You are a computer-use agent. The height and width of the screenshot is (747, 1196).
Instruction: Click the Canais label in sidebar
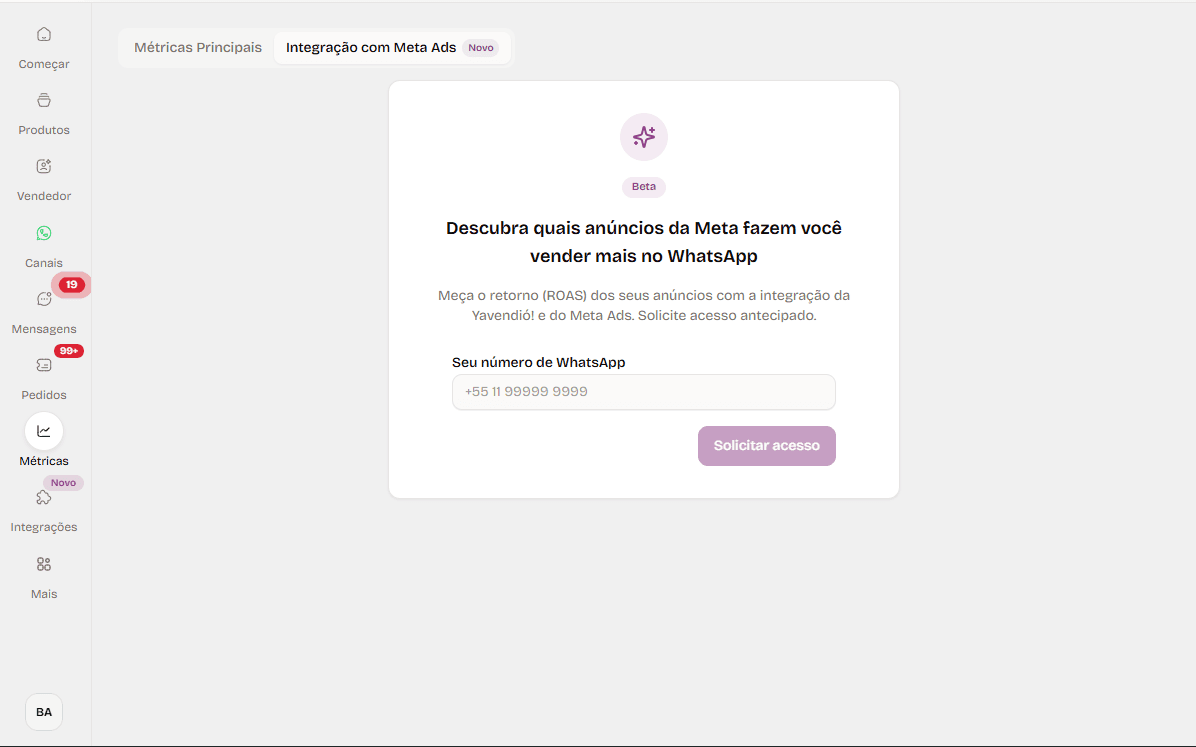click(x=43, y=262)
